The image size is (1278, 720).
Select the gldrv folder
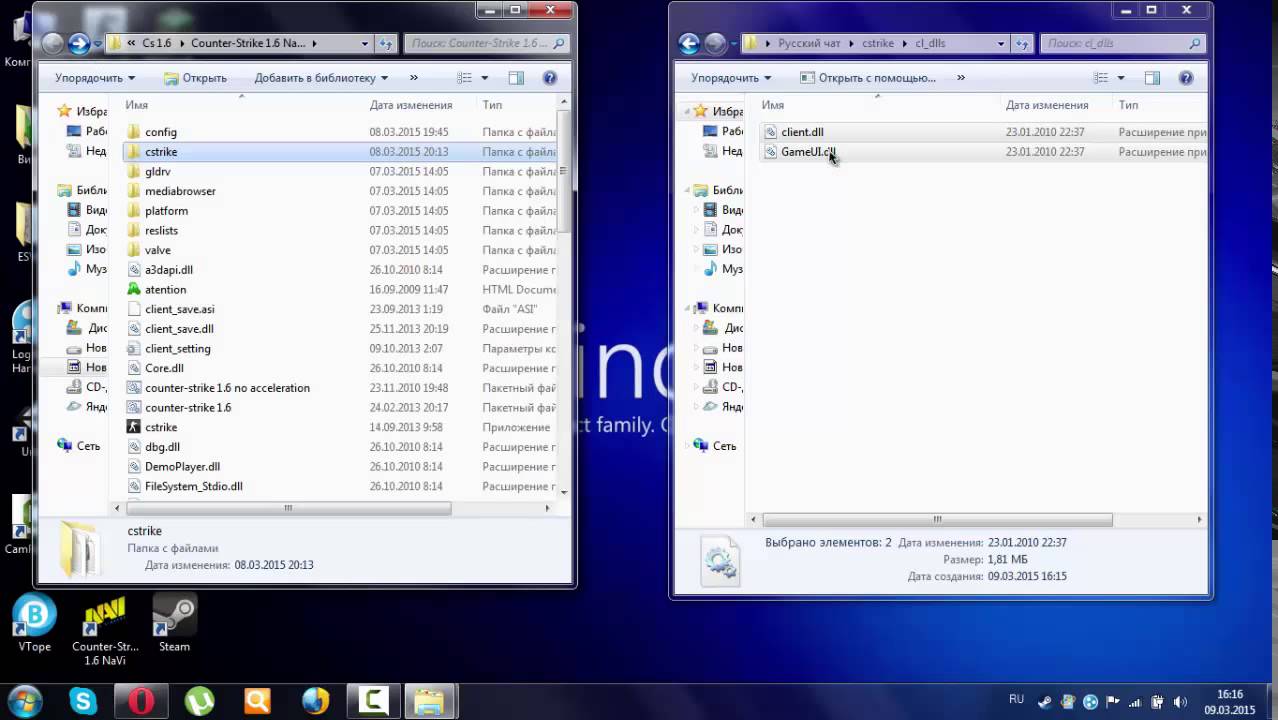pos(158,171)
